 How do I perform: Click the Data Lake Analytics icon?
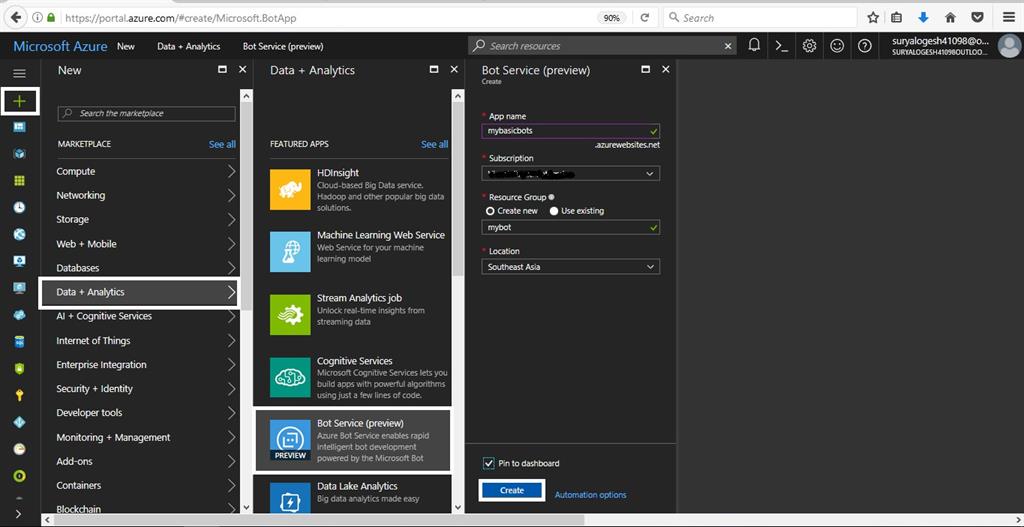click(x=290, y=498)
